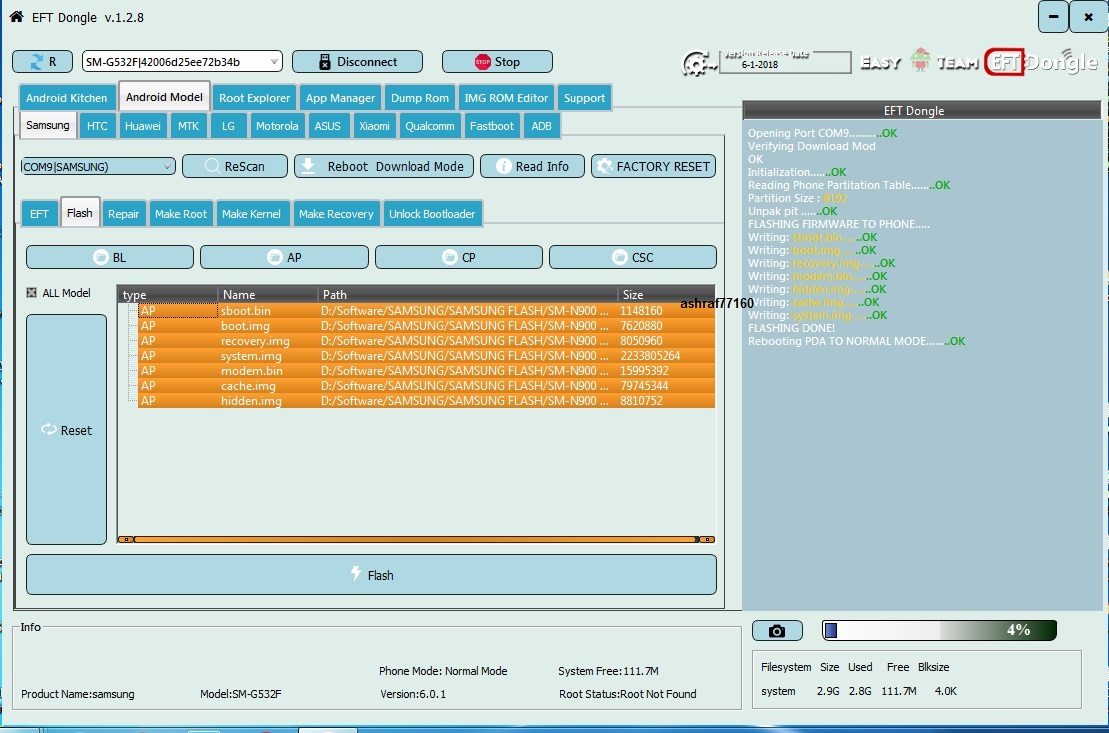Click the horizontal scrollbar of file list
1109x733 pixels.
click(x=416, y=539)
